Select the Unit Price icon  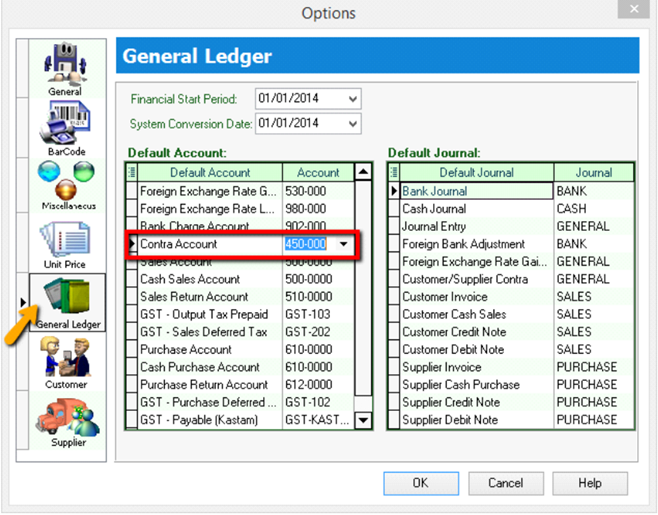click(65, 242)
